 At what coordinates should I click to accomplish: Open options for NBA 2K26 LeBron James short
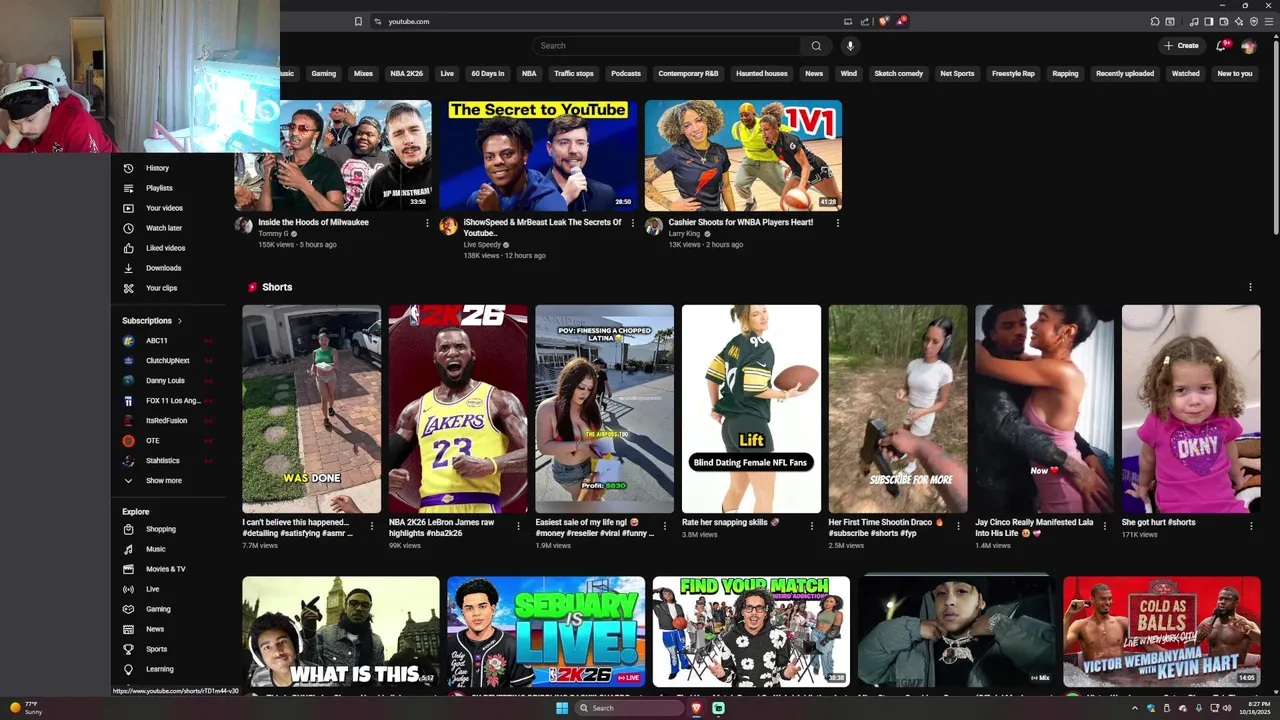pos(518,526)
